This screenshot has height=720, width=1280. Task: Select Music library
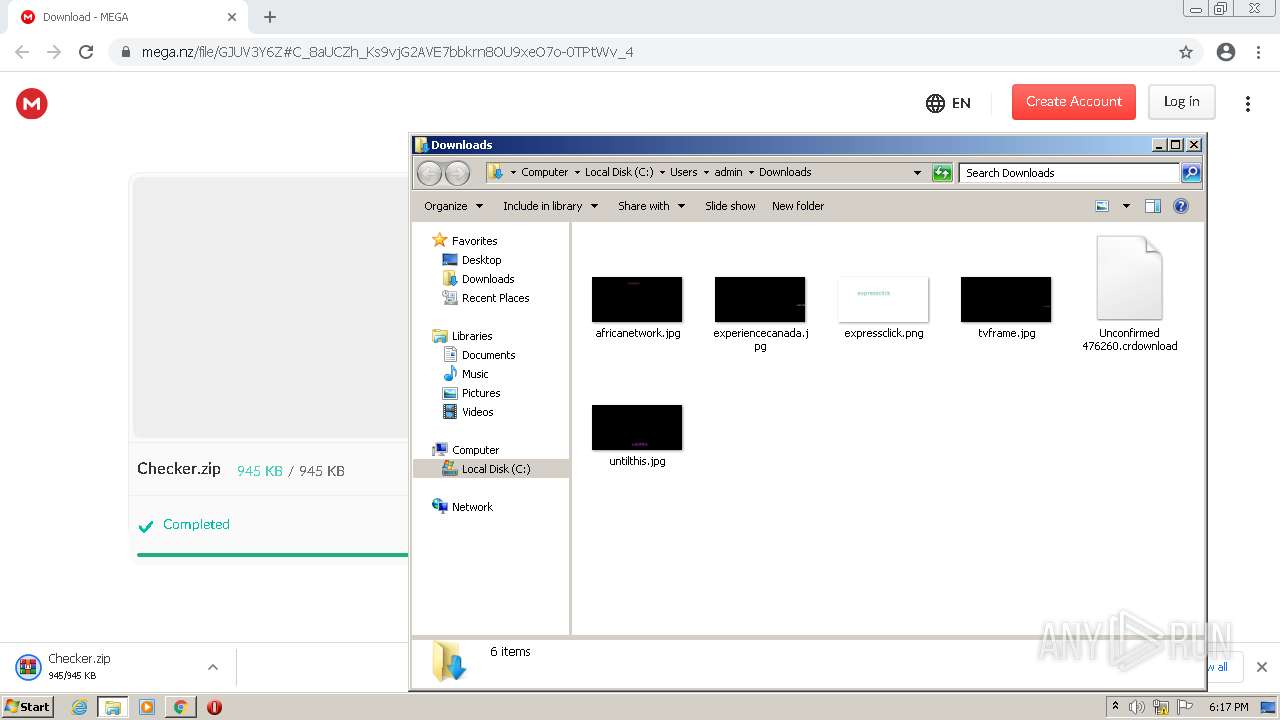[465, 374]
